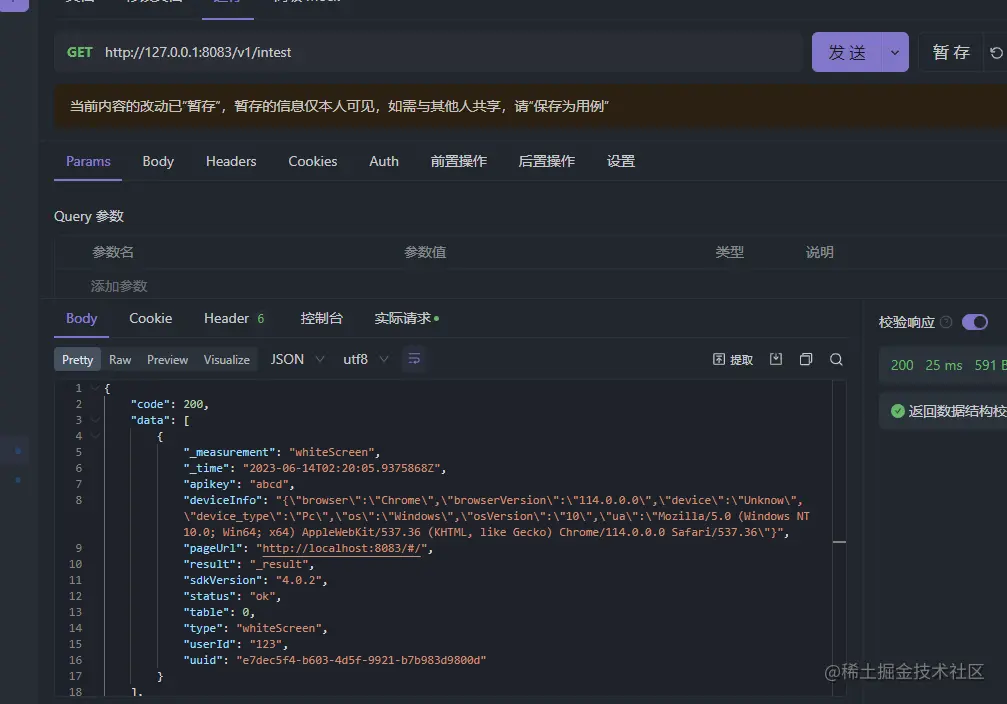
Task: Open the utf8 encoding dropdown
Action: coord(365,359)
